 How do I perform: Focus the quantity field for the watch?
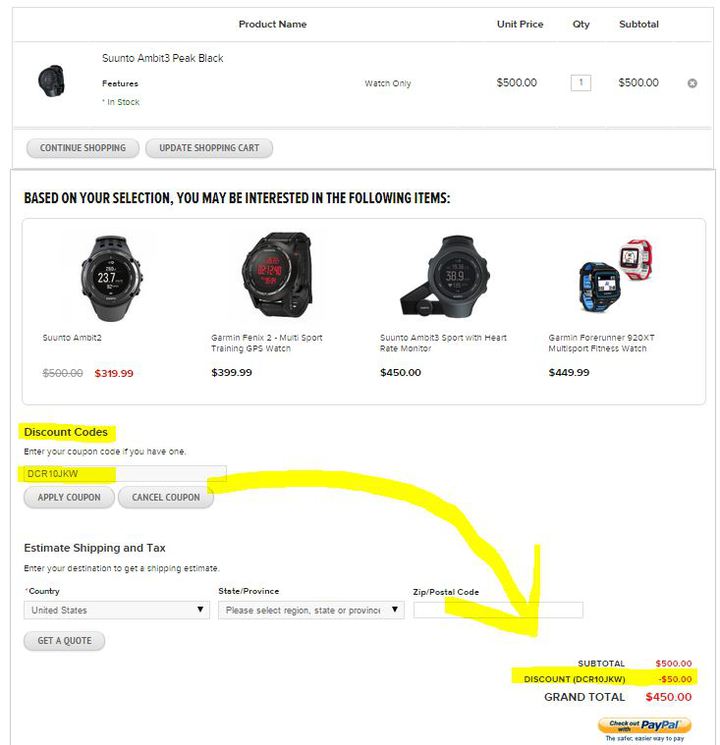[x=581, y=83]
